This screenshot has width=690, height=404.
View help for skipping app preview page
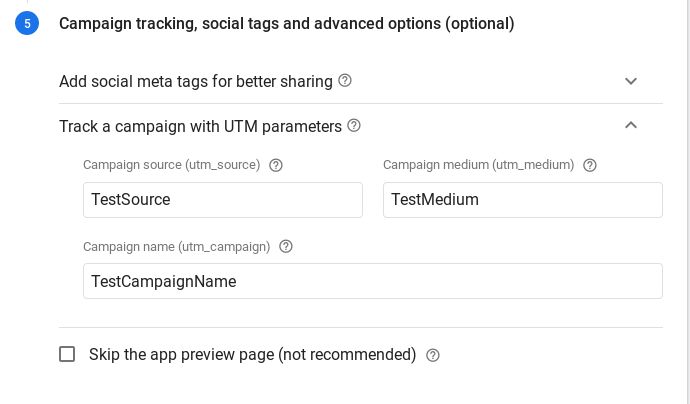coord(433,355)
